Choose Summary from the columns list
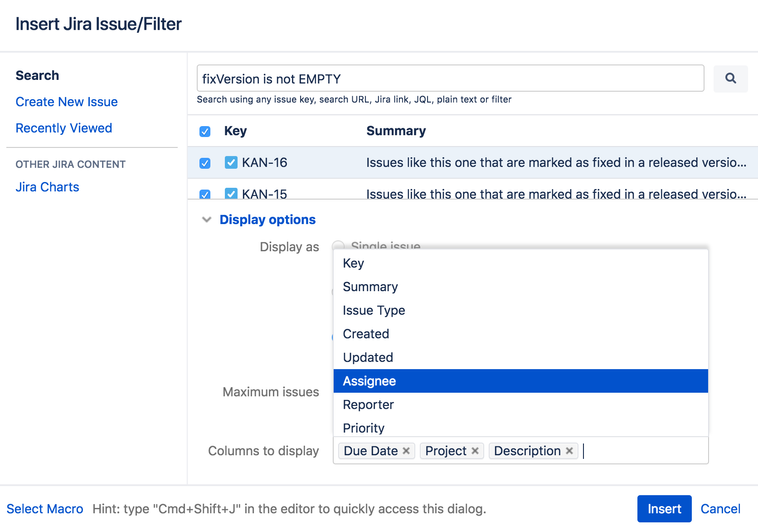Screen dimensions: 758x527 pos(521,287)
